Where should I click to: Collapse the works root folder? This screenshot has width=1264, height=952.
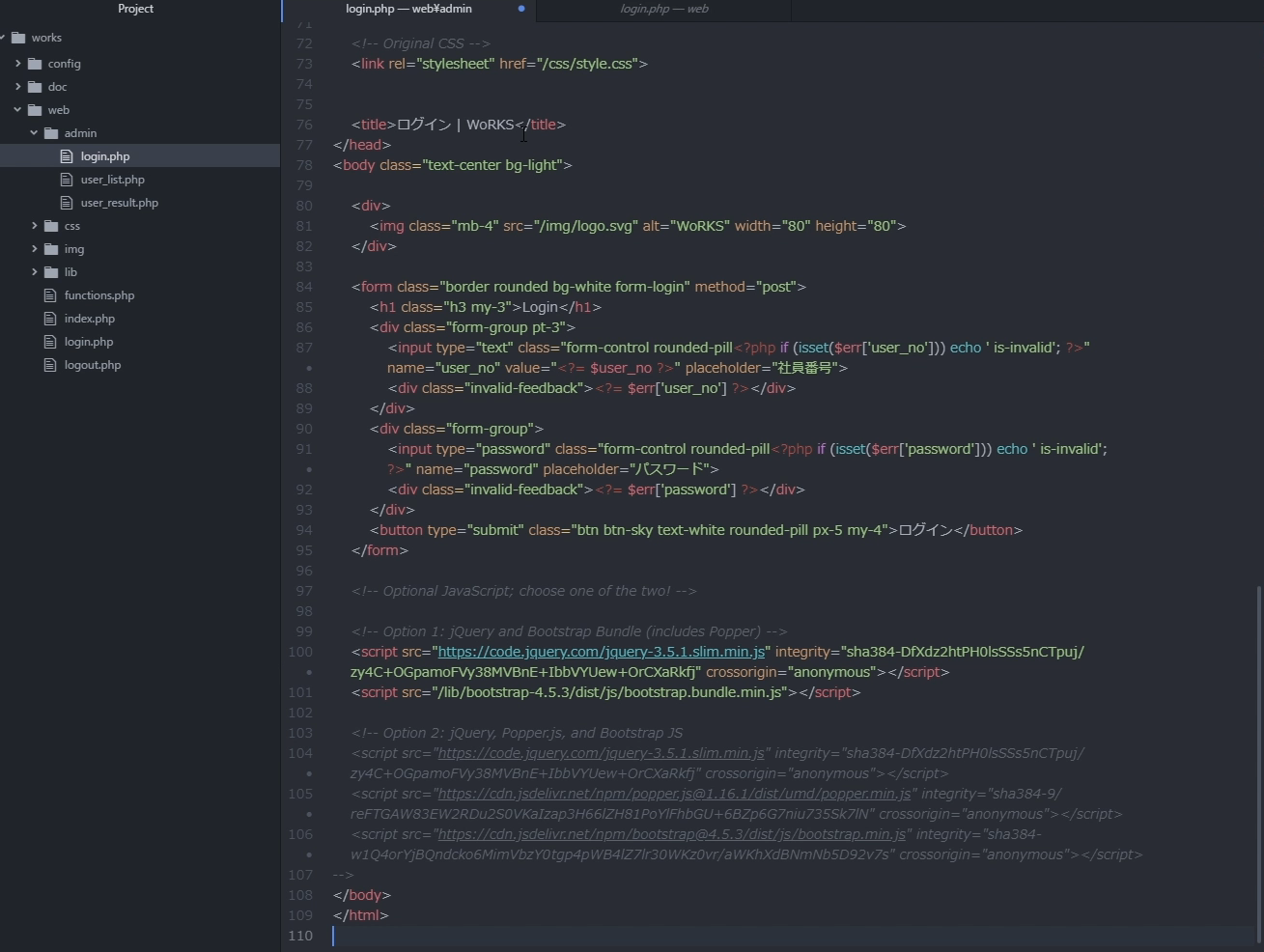click(x=3, y=38)
